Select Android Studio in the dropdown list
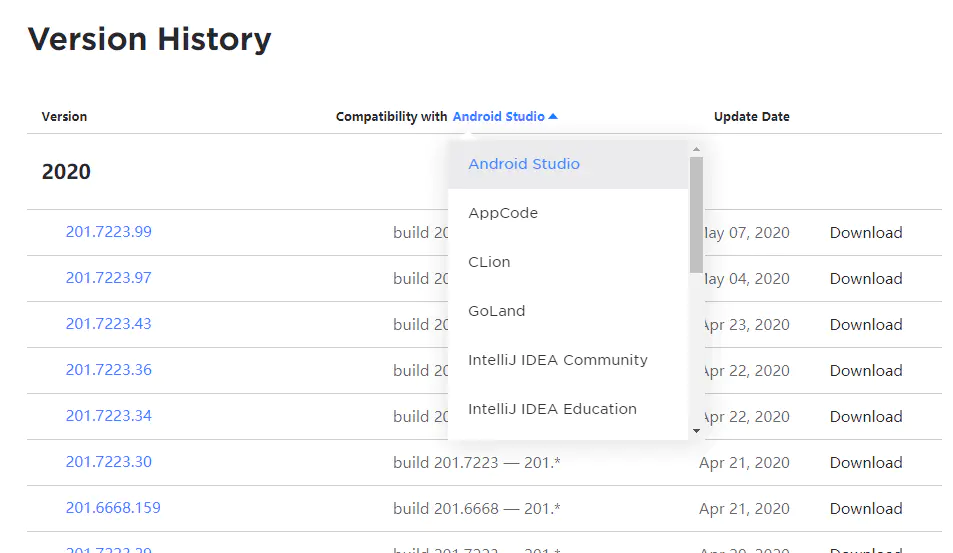The width and height of the screenshot is (953, 553). pyautogui.click(x=524, y=164)
